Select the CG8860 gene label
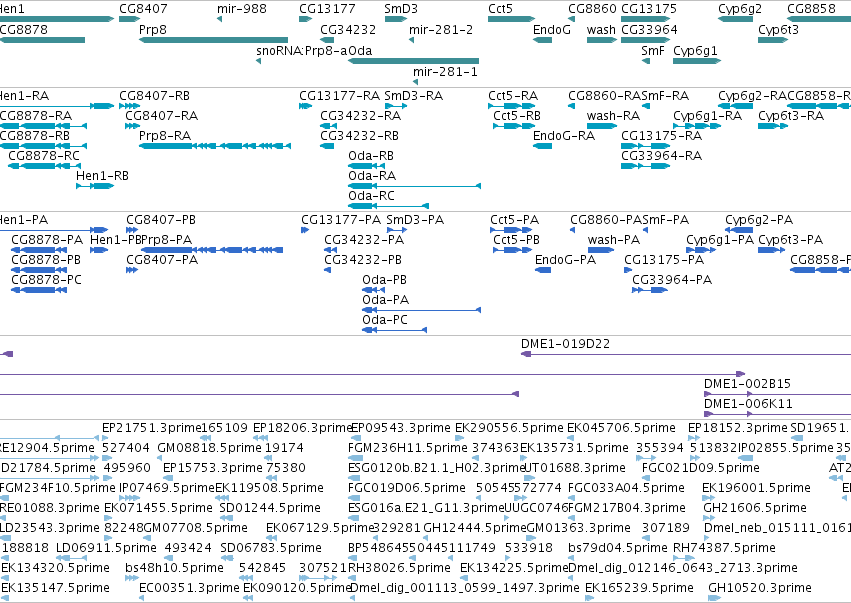851x603 pixels. pos(592,9)
